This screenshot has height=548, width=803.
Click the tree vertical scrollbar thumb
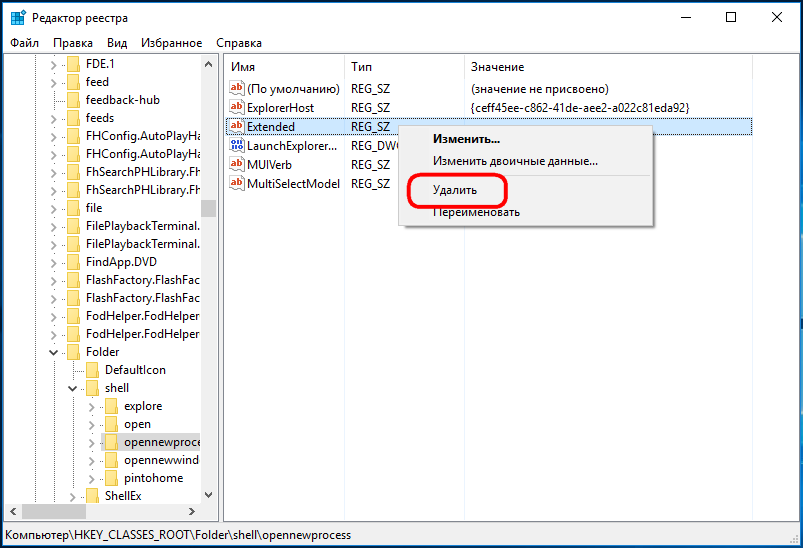208,208
